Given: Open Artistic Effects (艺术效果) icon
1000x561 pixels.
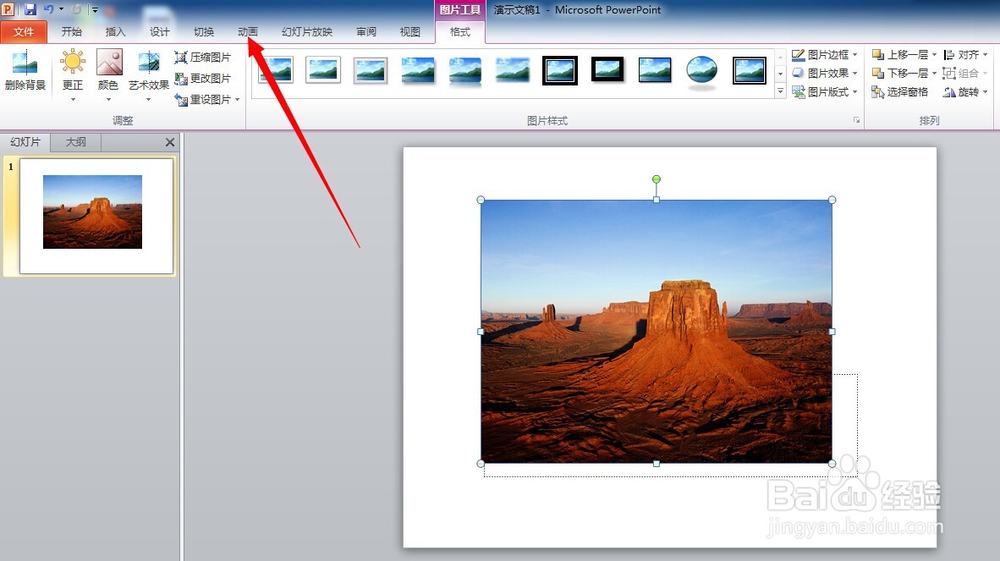Looking at the screenshot, I should [149, 62].
